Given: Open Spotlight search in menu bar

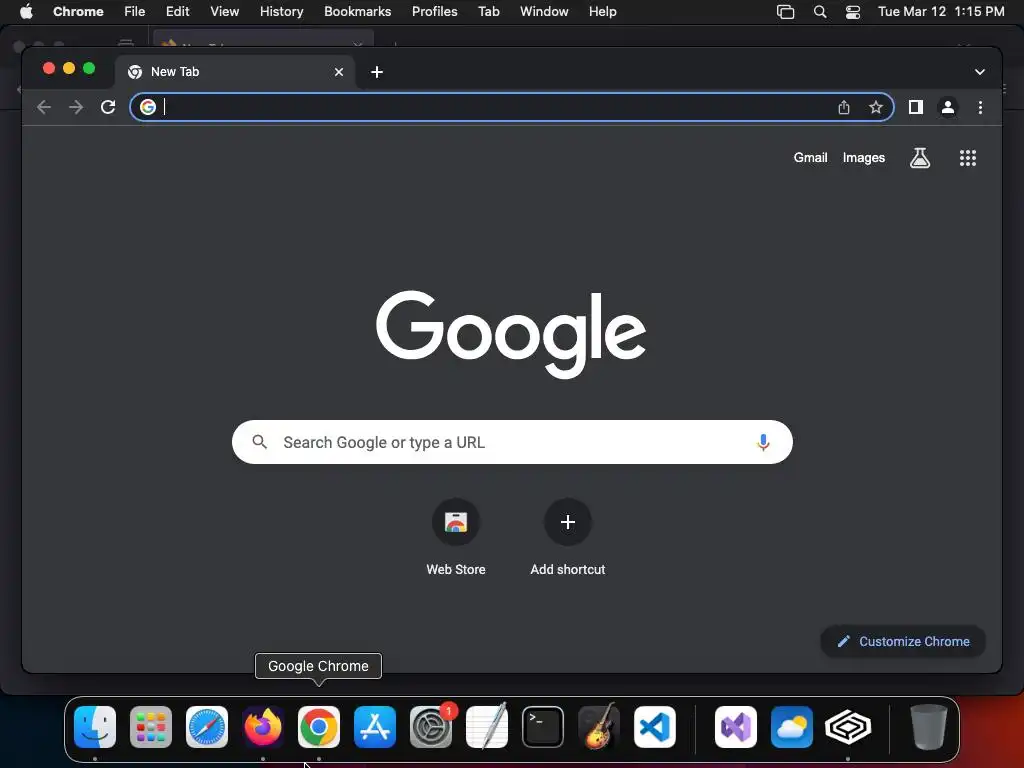Looking at the screenshot, I should tap(820, 11).
